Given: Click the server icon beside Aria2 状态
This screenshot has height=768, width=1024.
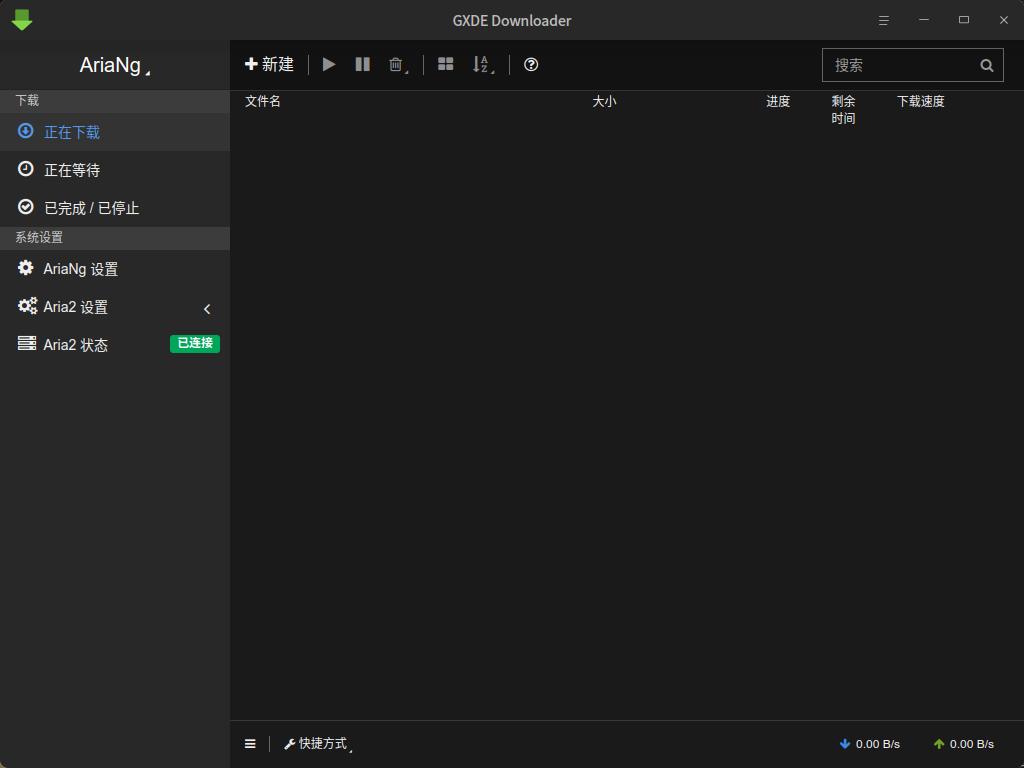Looking at the screenshot, I should pos(27,344).
